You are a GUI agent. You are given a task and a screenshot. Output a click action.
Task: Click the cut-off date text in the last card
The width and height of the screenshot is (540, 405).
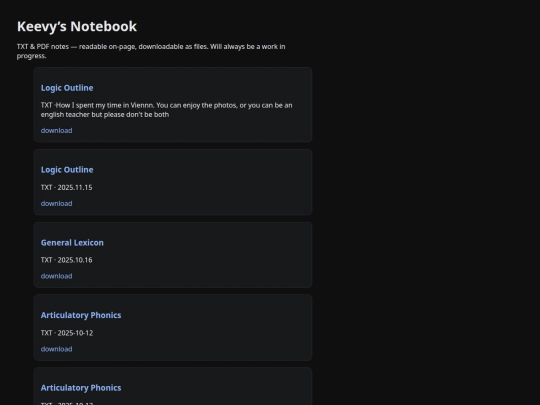67,403
